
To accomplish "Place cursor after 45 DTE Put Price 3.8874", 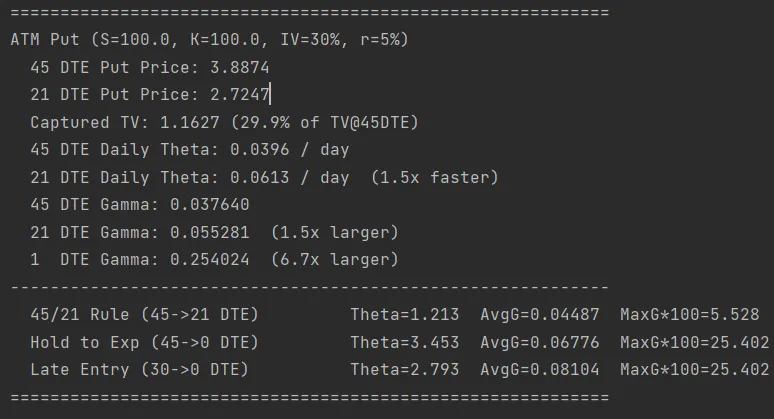I will click(x=270, y=67).
